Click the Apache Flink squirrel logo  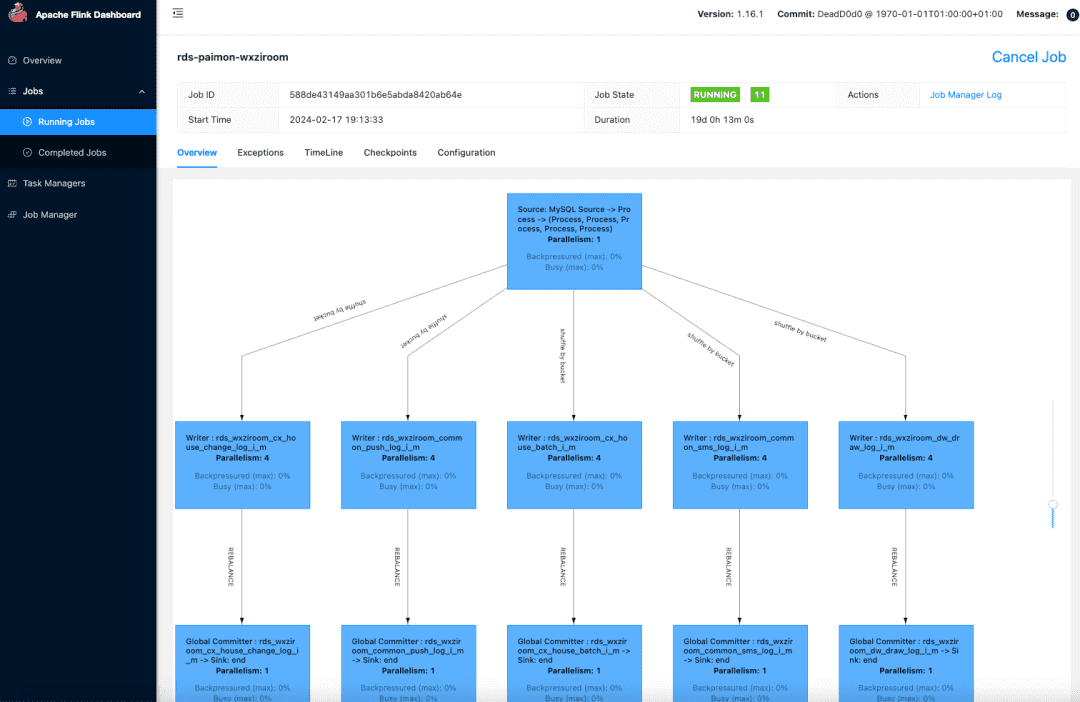point(19,15)
